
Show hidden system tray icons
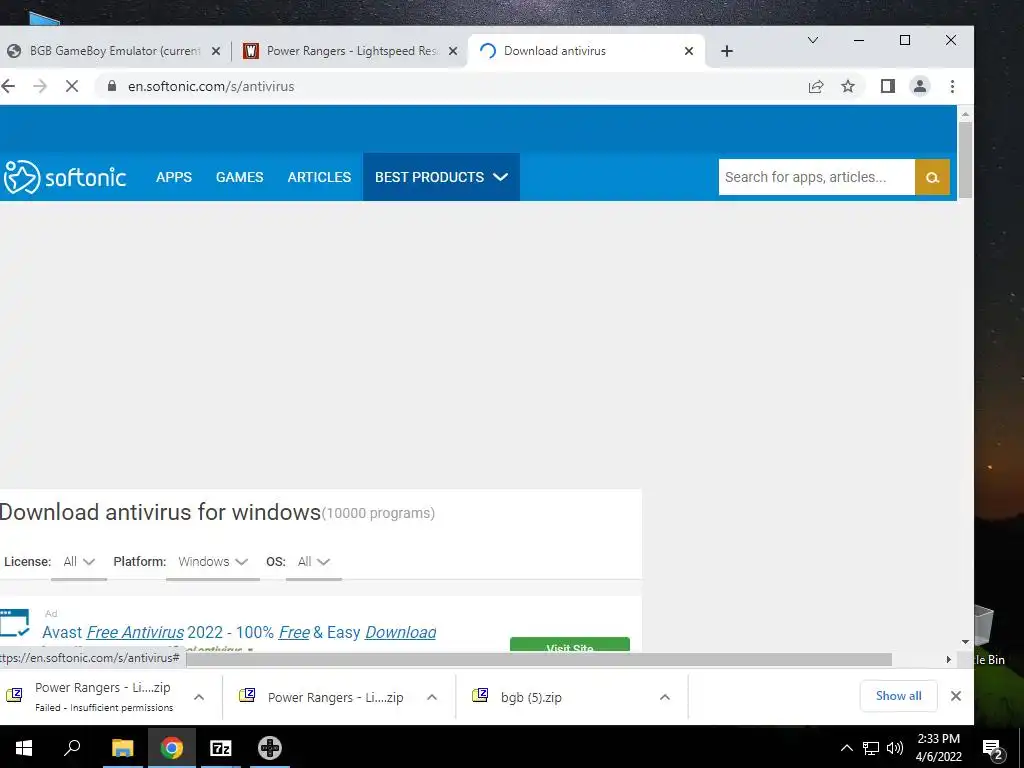coord(846,748)
